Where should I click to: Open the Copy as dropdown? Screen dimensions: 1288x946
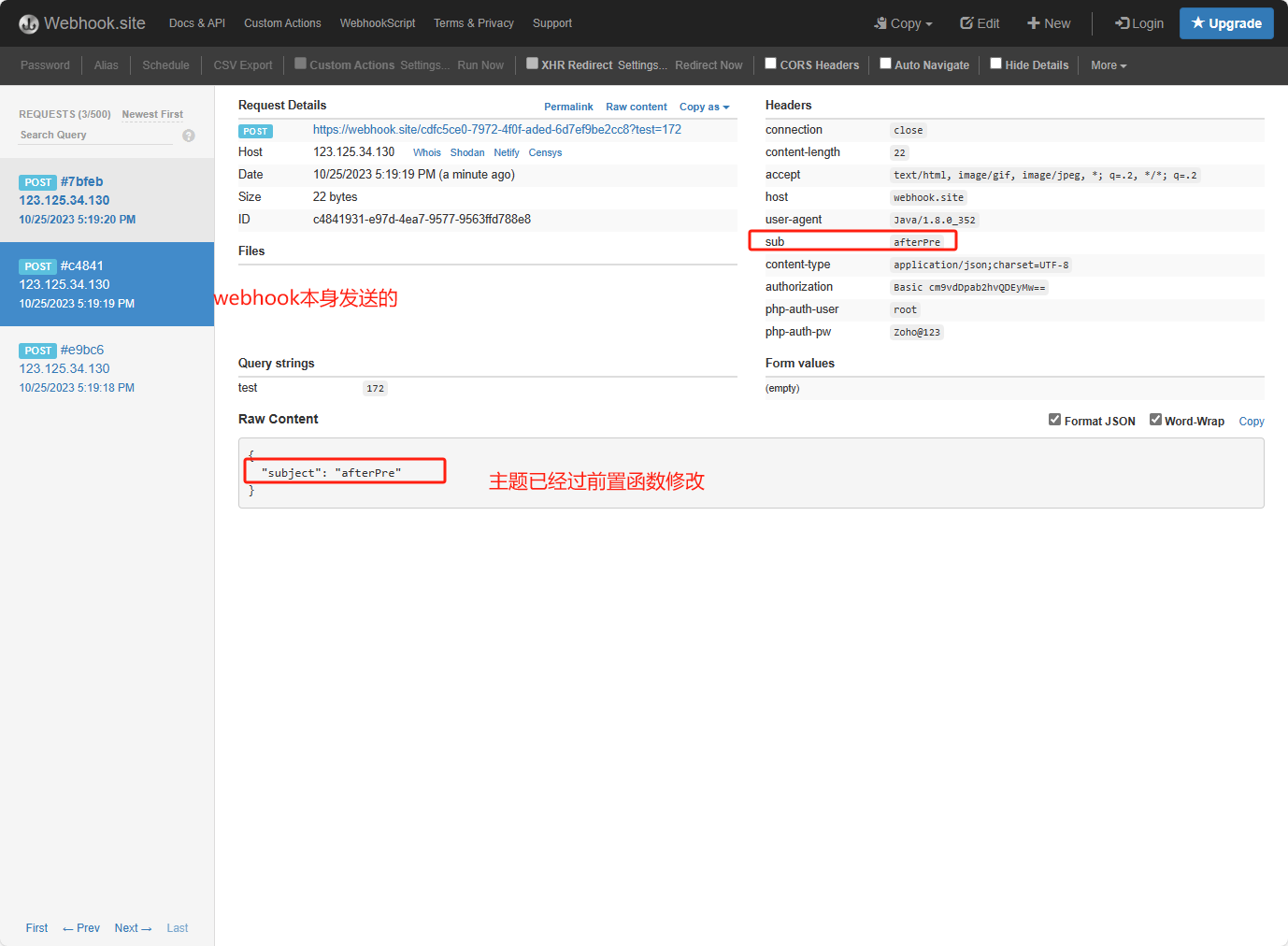(x=704, y=107)
